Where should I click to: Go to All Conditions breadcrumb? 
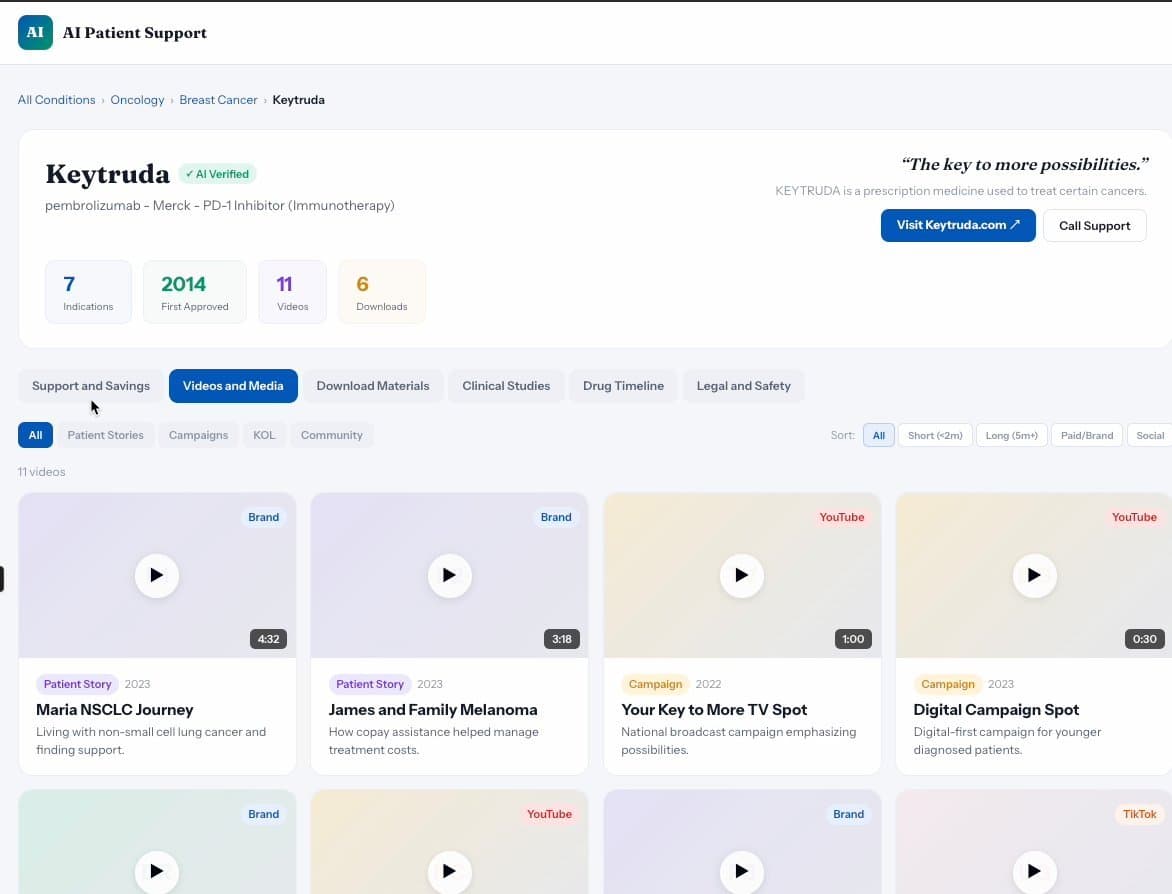pos(56,99)
